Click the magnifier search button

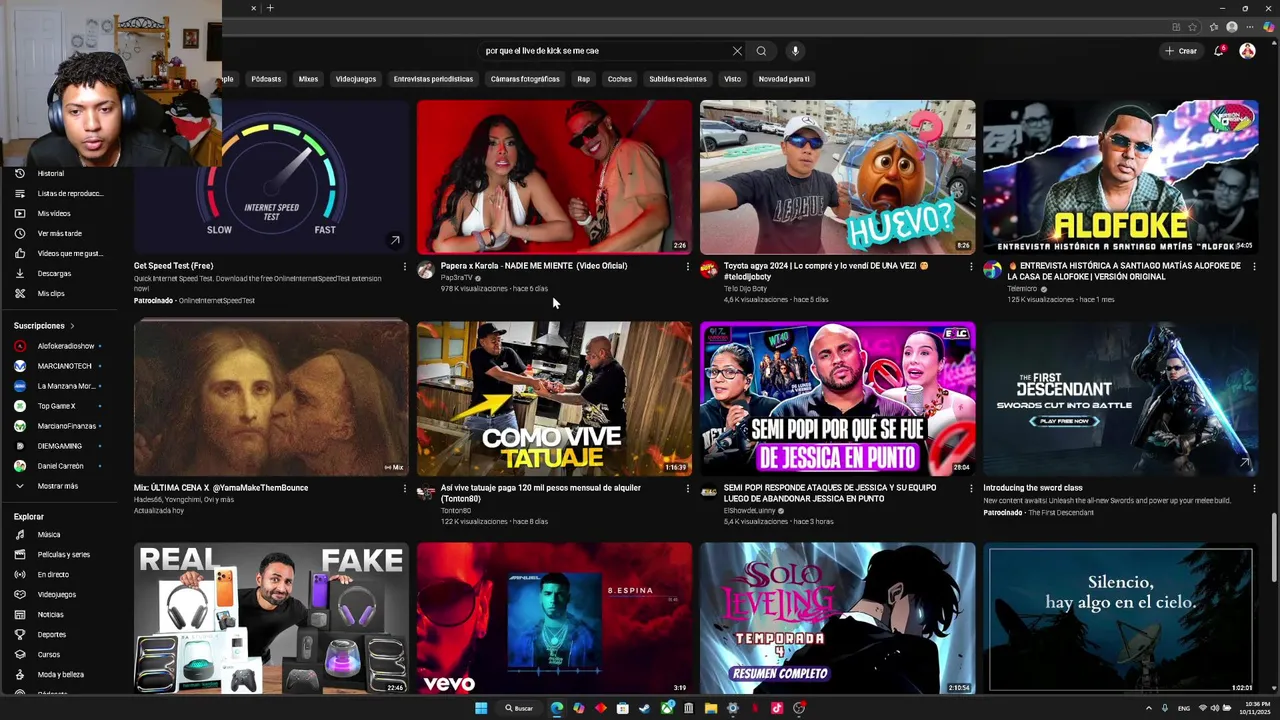[x=761, y=51]
